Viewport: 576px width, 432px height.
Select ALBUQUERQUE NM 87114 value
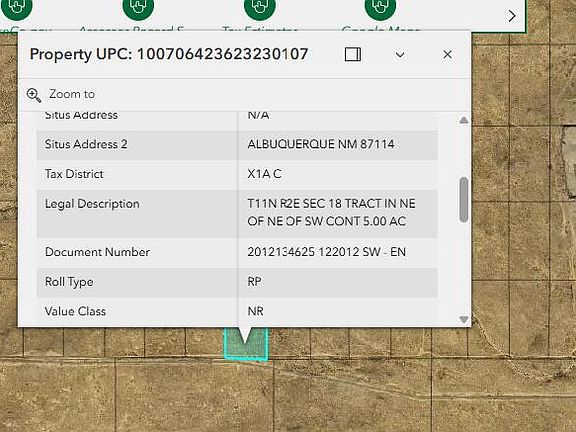(x=321, y=144)
